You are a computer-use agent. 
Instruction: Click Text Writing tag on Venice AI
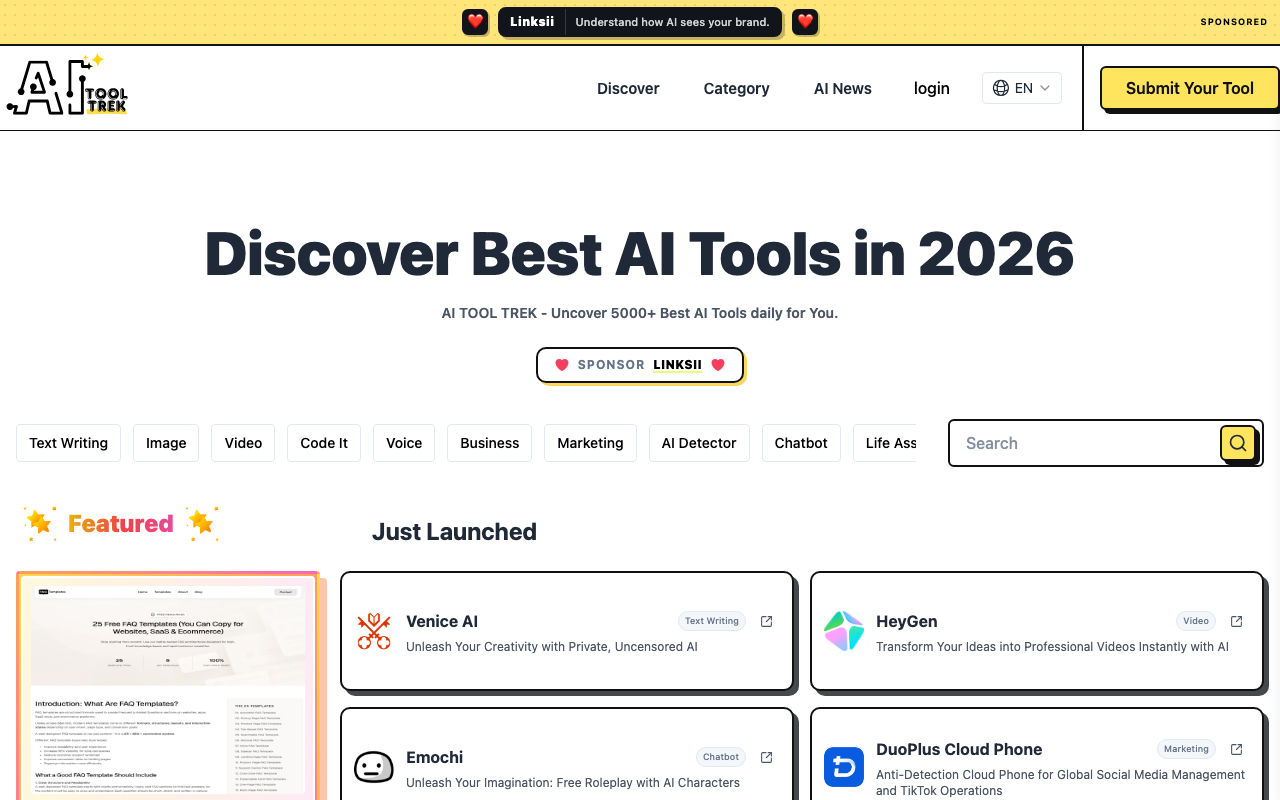pyautogui.click(x=712, y=621)
